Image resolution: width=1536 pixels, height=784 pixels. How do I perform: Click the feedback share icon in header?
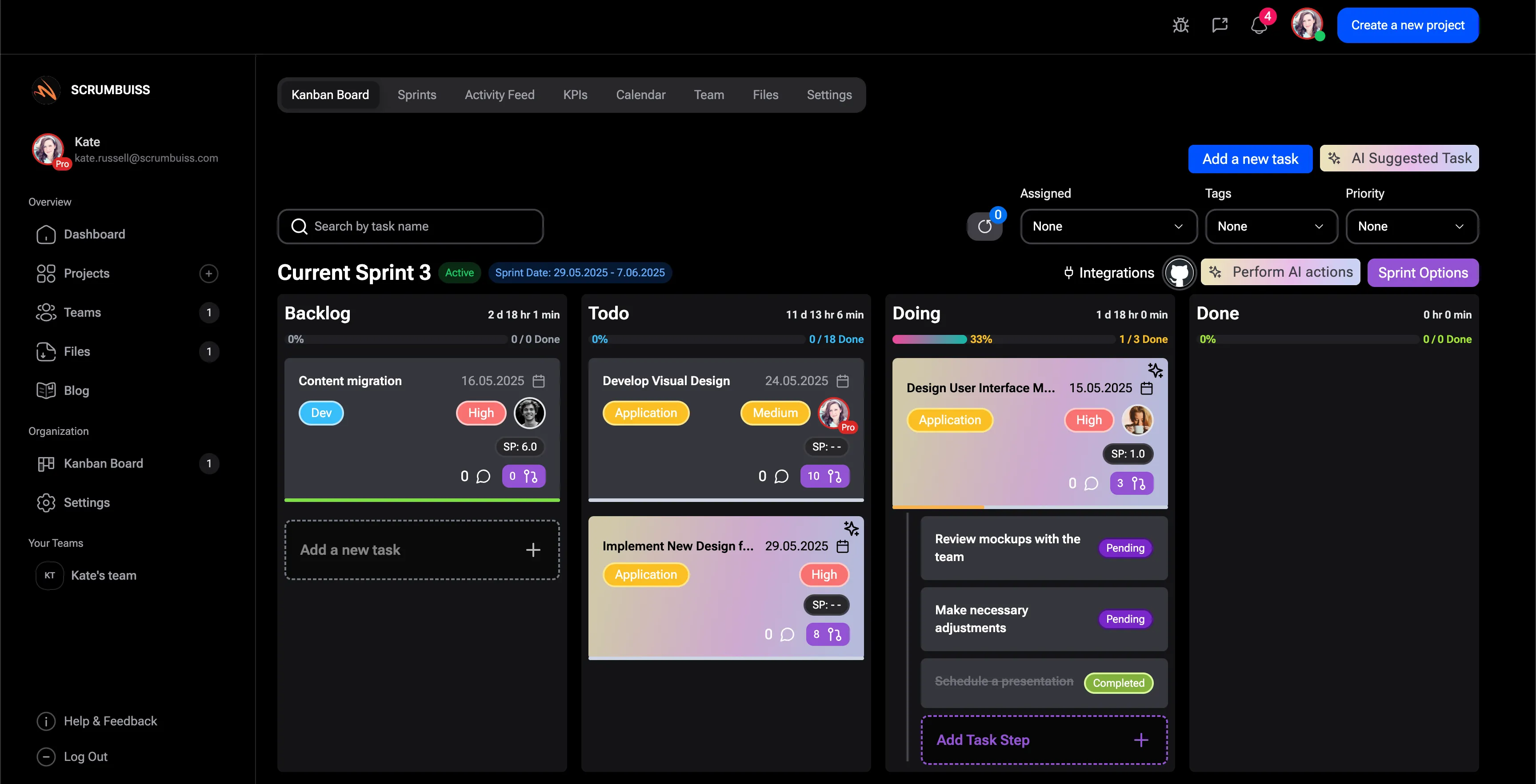(x=1220, y=25)
